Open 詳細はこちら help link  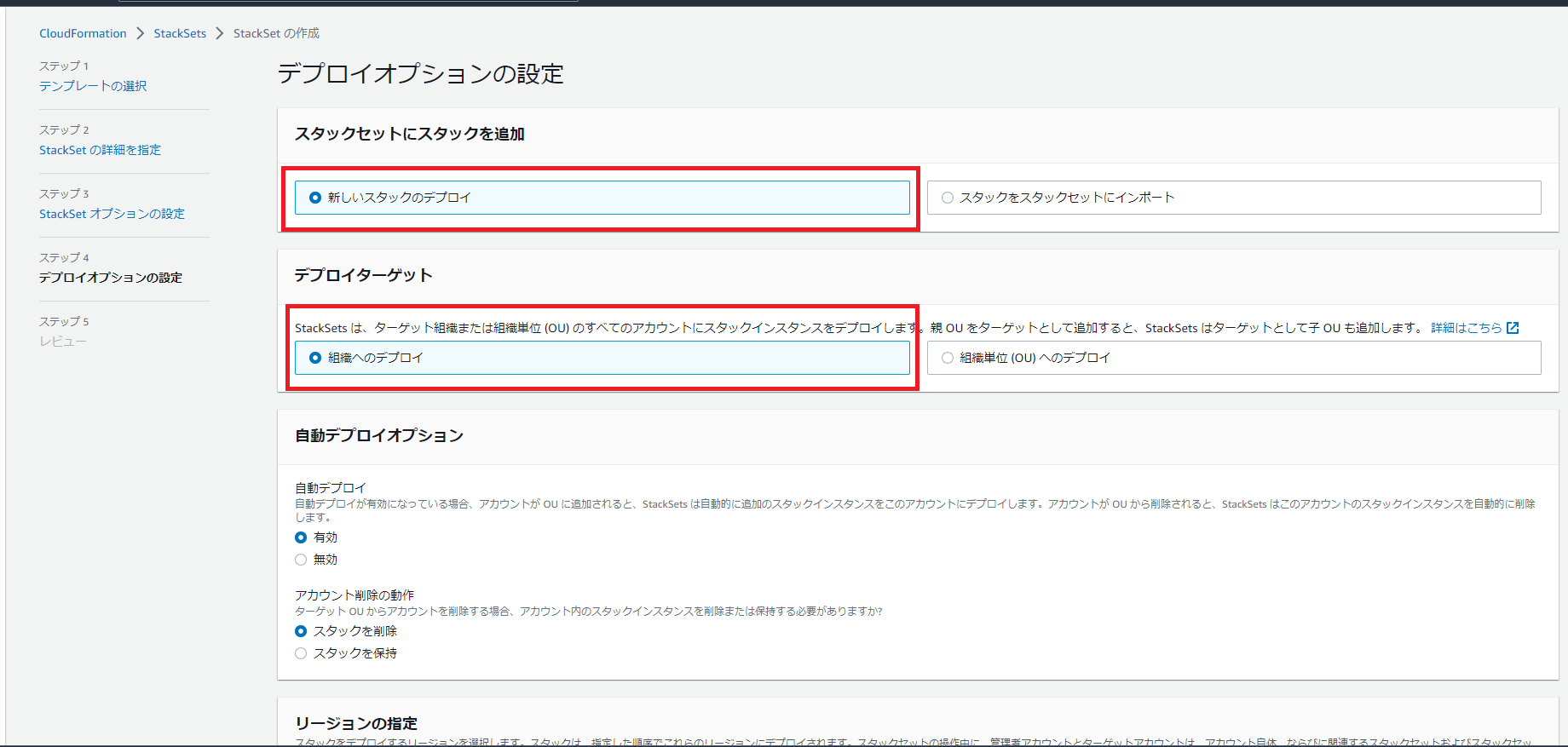click(1466, 328)
